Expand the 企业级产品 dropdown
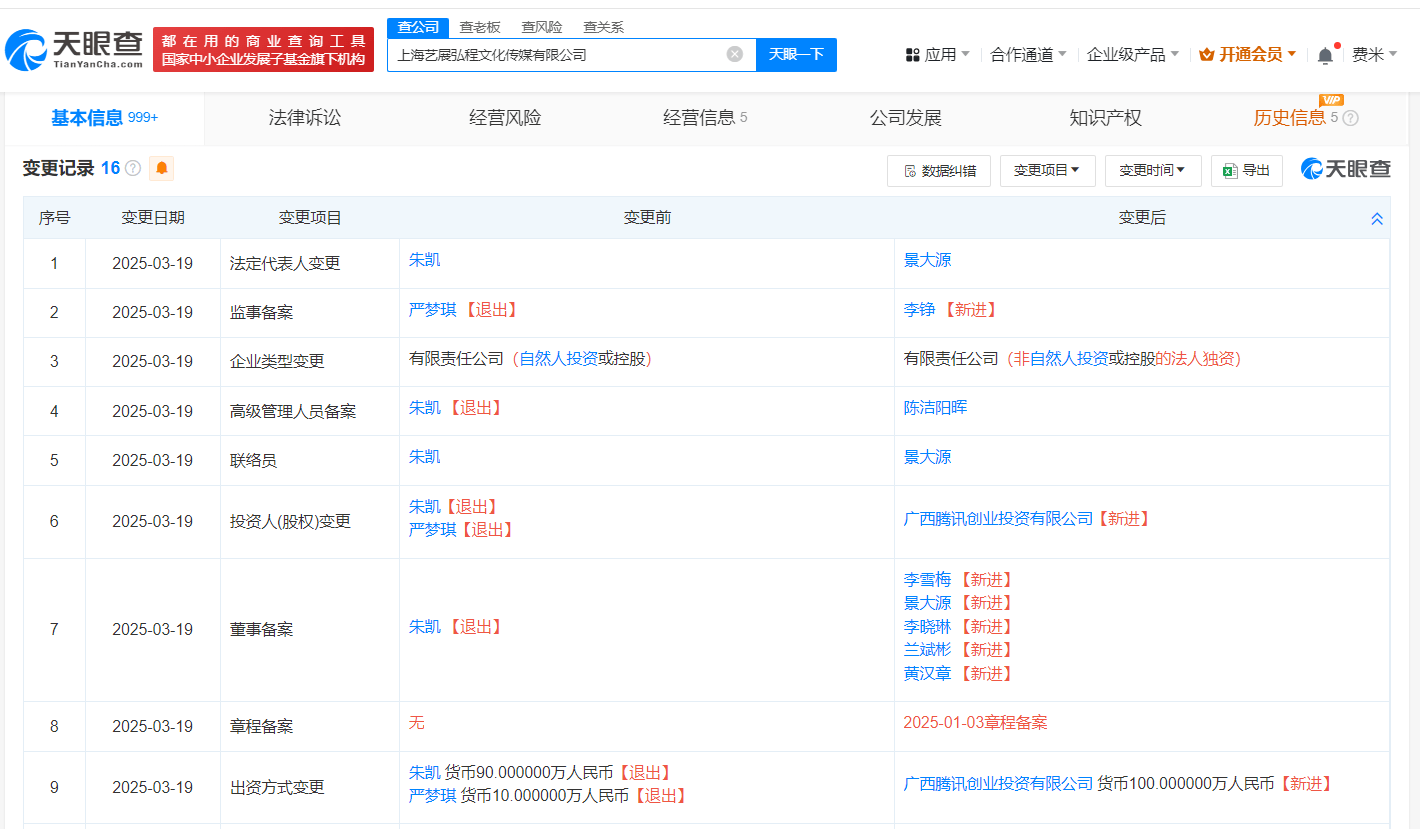 point(1133,54)
